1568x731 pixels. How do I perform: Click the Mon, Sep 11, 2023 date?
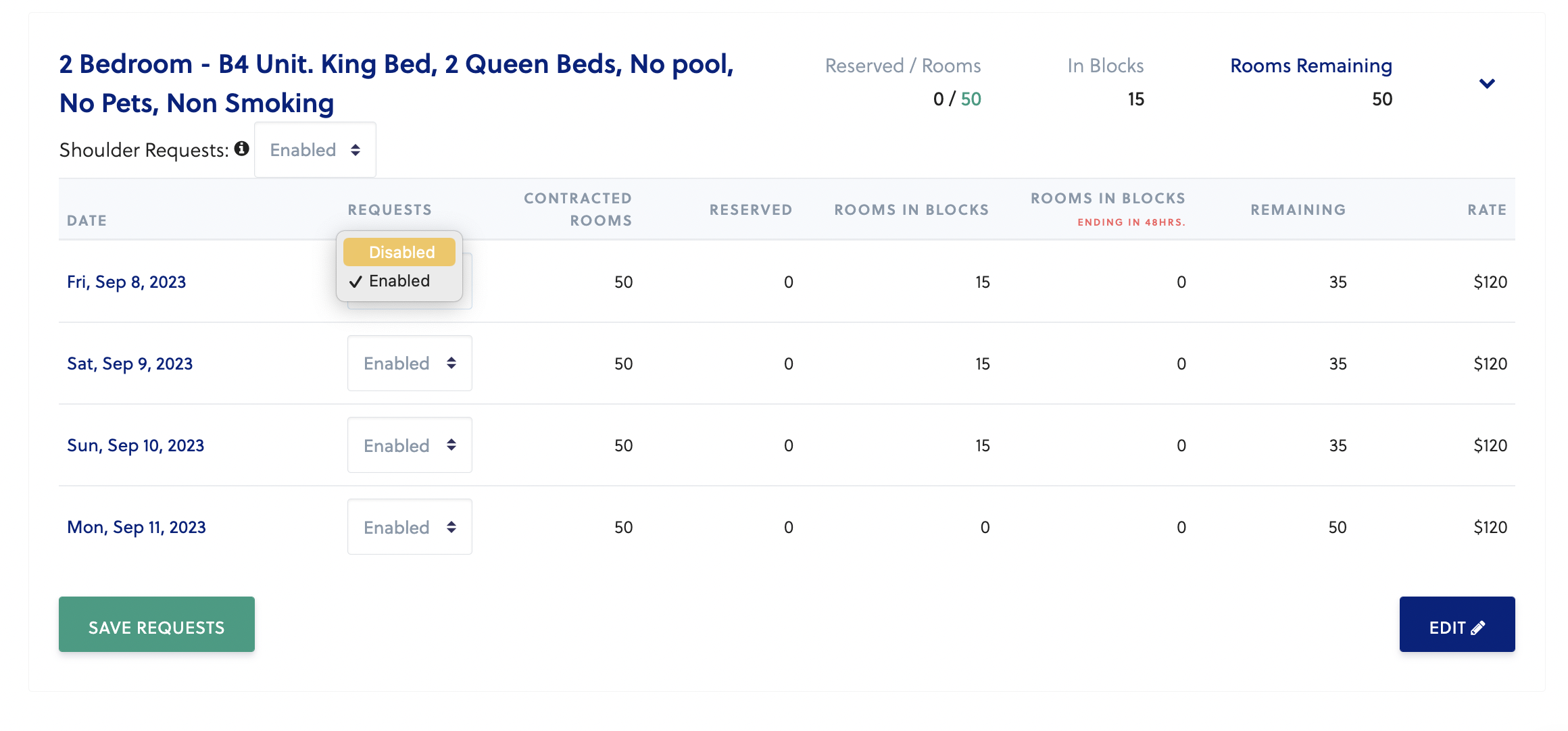(137, 527)
